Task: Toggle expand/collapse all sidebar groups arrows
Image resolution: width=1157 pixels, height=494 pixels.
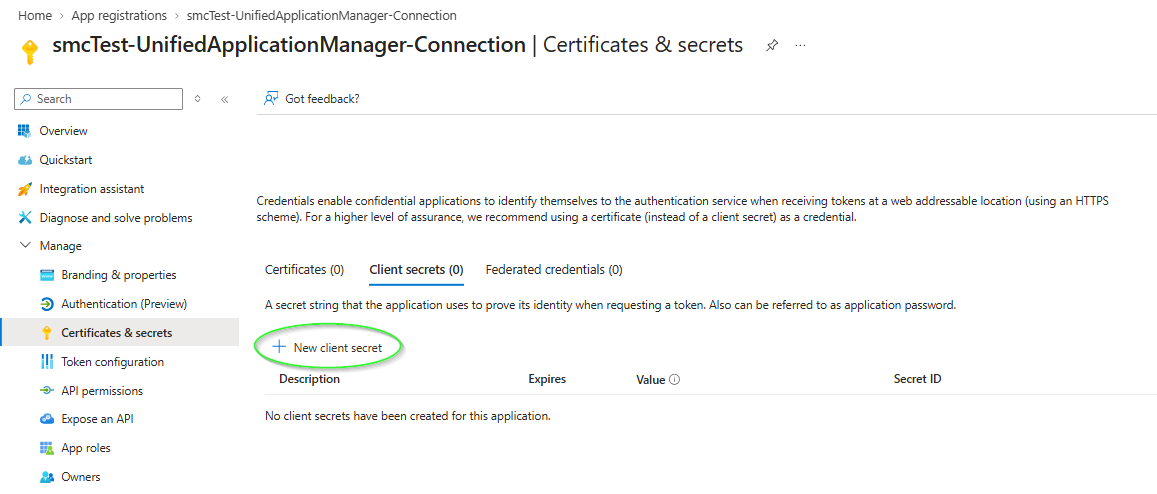Action: (x=197, y=98)
